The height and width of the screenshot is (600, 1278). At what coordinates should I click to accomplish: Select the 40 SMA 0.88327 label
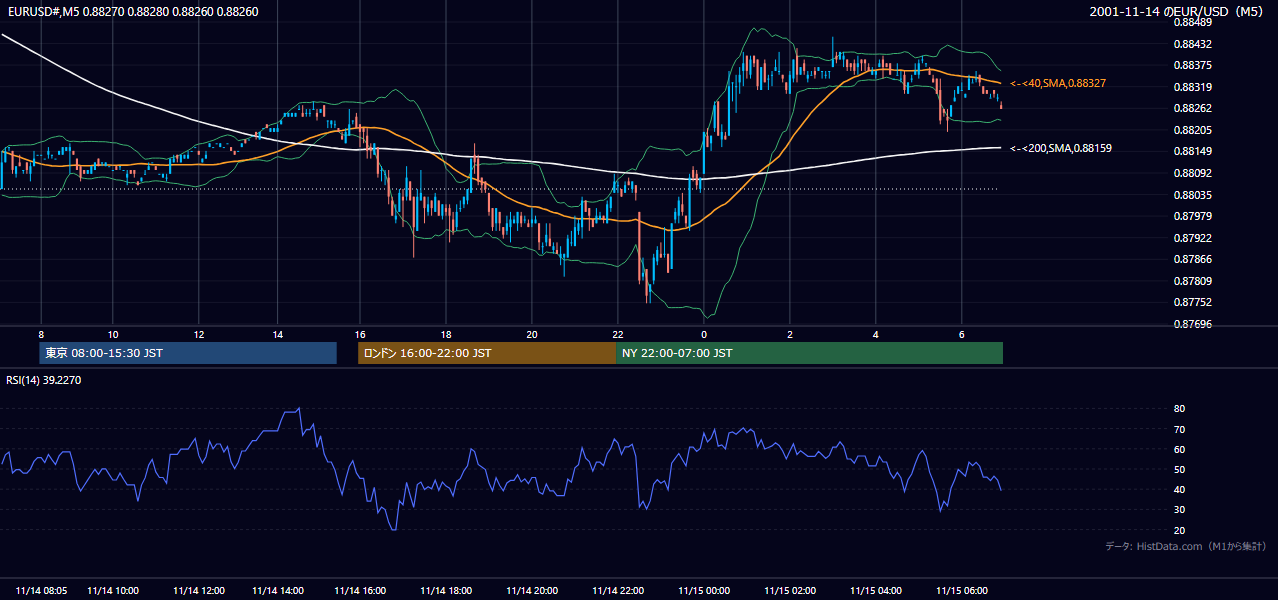click(1058, 83)
